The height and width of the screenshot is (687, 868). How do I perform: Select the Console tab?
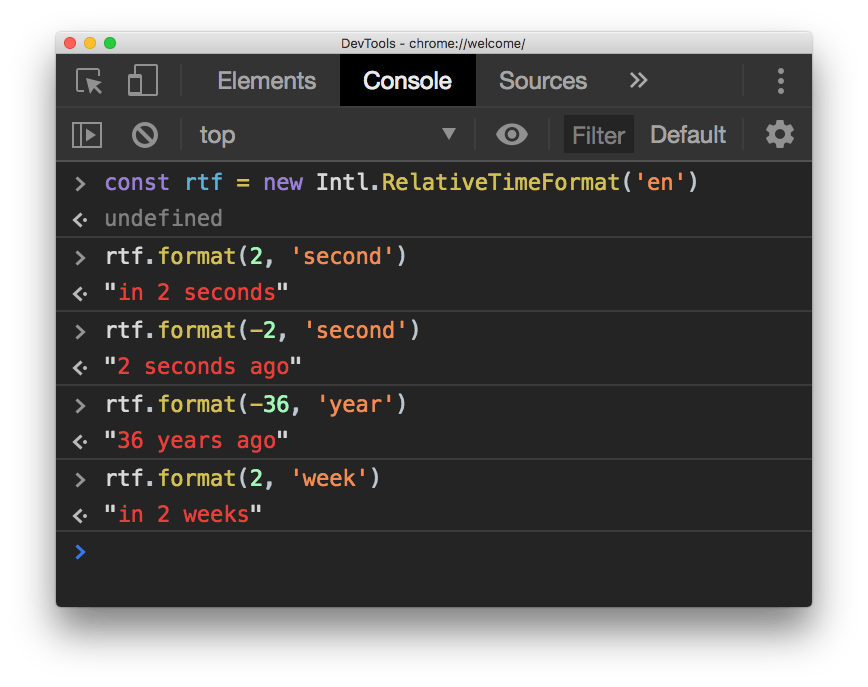click(x=407, y=81)
